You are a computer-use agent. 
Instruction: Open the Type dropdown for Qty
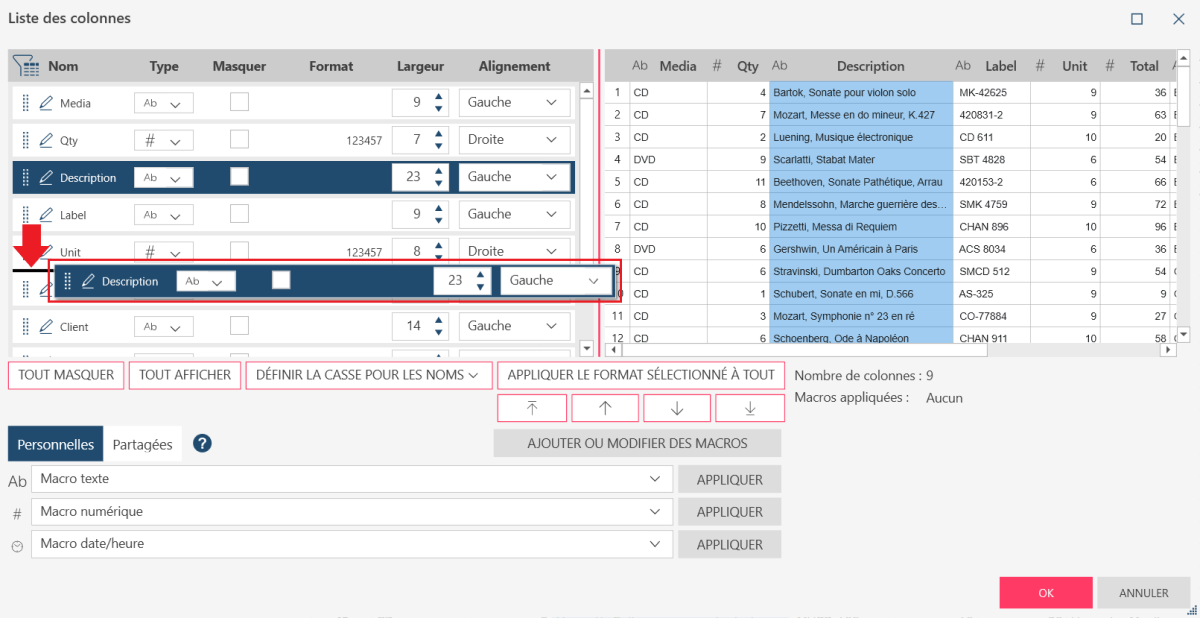164,141
